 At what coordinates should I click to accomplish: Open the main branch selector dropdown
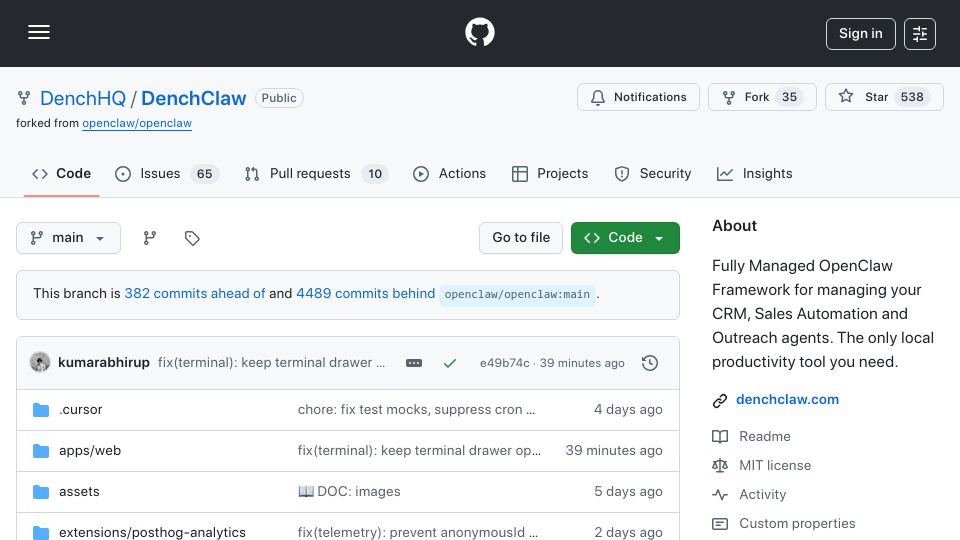[68, 238]
